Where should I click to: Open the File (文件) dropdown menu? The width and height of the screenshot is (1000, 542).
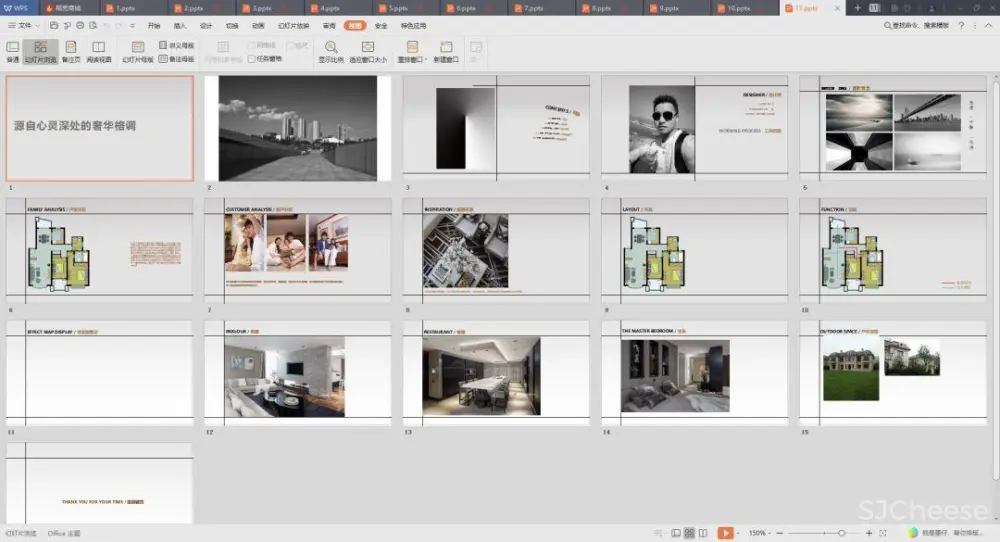tap(23, 25)
